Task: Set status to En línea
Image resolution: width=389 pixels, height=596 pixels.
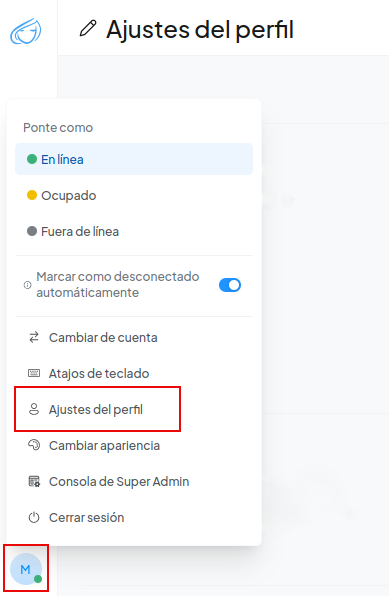Action: click(x=134, y=159)
